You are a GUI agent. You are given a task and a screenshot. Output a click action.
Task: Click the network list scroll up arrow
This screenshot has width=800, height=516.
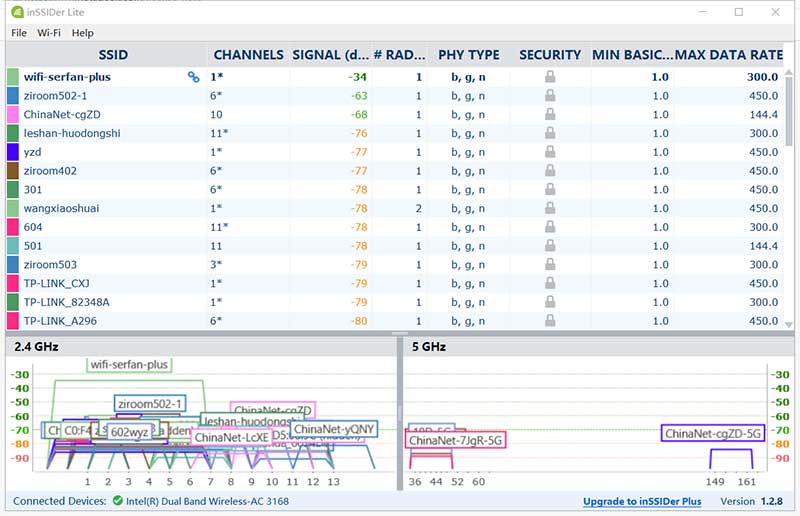pos(789,73)
